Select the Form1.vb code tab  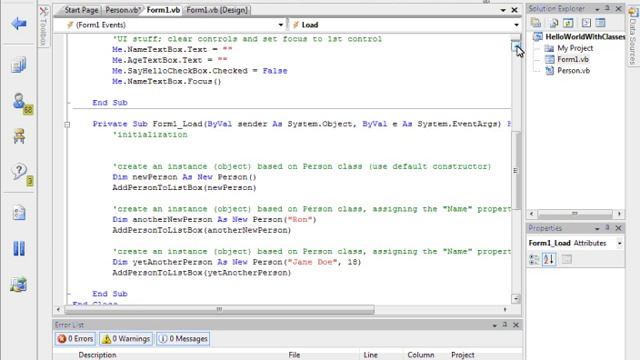(x=163, y=10)
